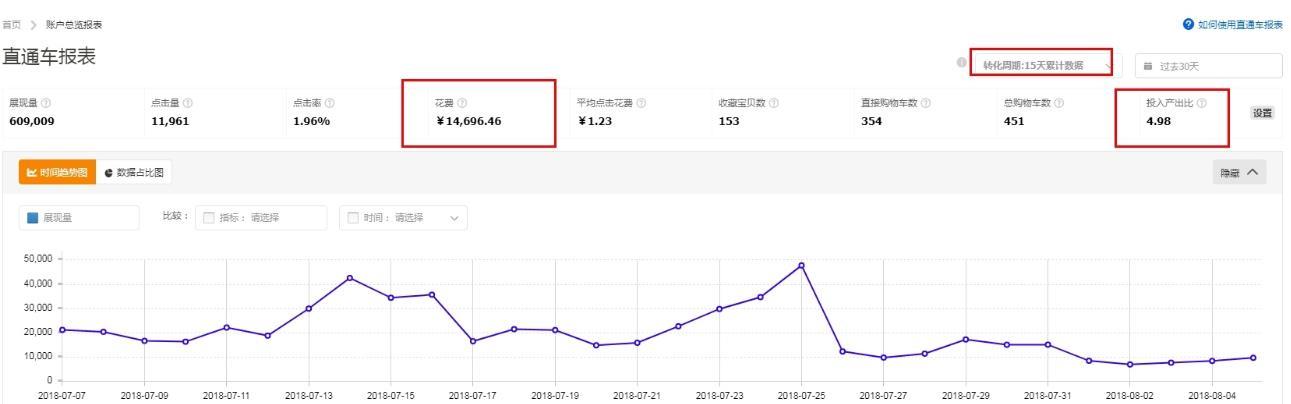Go to 首页 breadcrumb
The width and height of the screenshot is (1291, 404).
[11, 24]
